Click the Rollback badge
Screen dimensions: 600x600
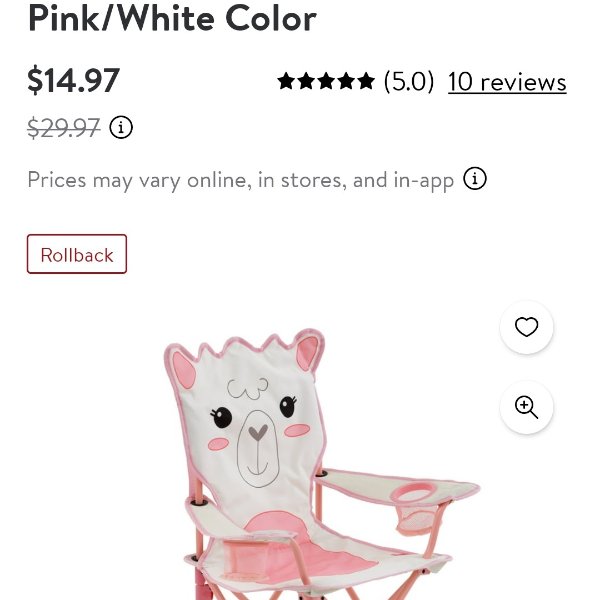77,254
